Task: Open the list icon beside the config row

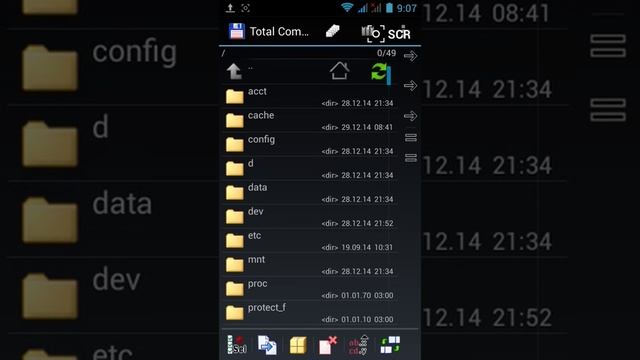Action: [411, 138]
